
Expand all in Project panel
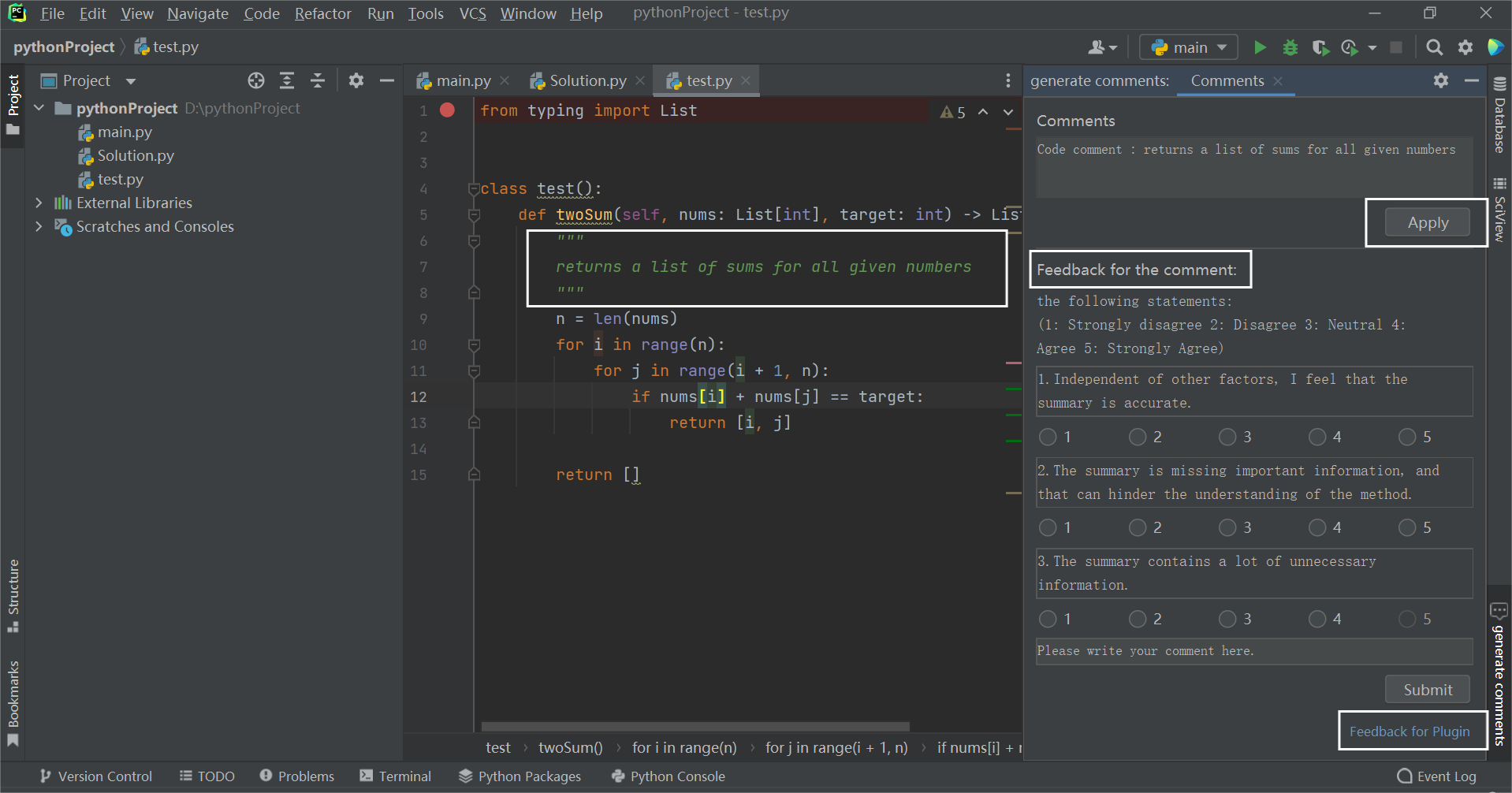pos(287,80)
